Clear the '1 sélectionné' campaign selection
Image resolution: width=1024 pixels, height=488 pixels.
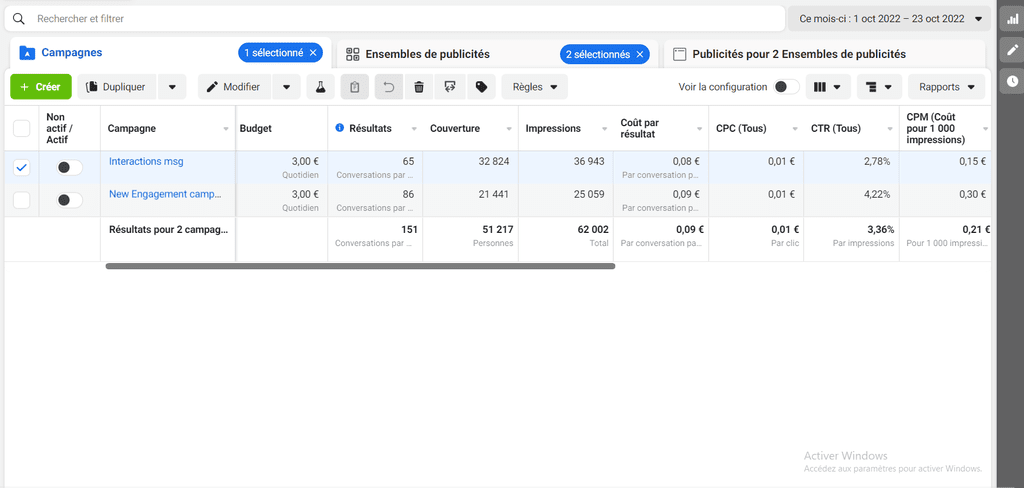pyautogui.click(x=313, y=53)
